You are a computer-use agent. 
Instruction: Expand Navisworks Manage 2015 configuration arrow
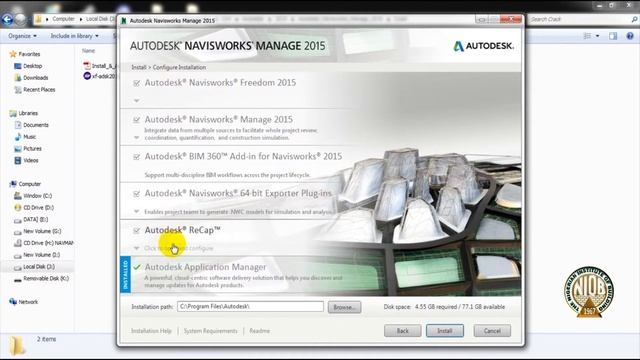[136, 138]
